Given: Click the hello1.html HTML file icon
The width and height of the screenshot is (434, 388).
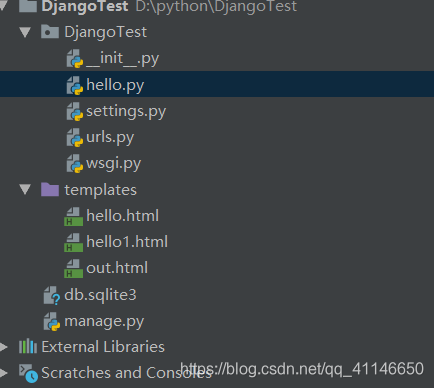Looking at the screenshot, I should point(73,242).
